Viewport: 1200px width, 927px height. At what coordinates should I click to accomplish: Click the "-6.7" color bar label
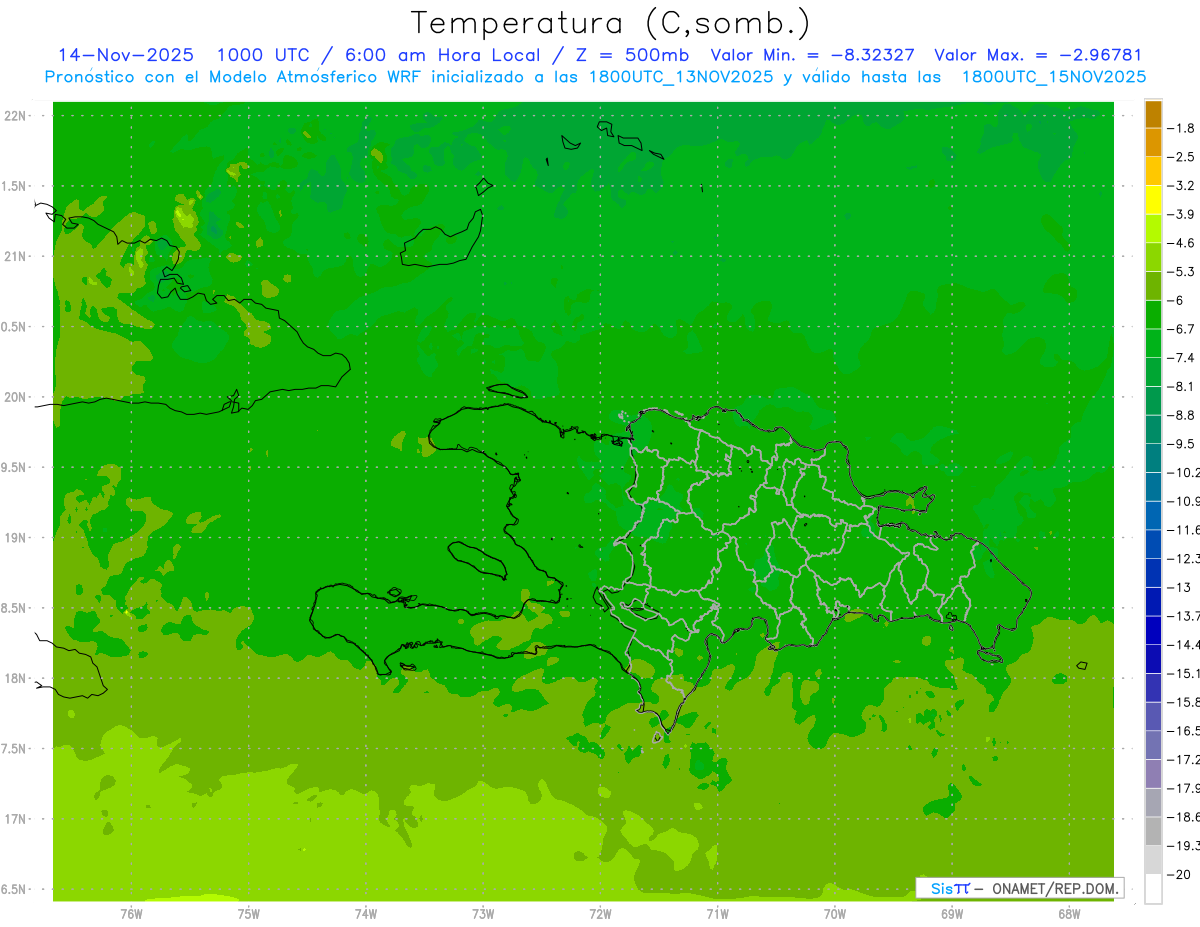point(1182,329)
